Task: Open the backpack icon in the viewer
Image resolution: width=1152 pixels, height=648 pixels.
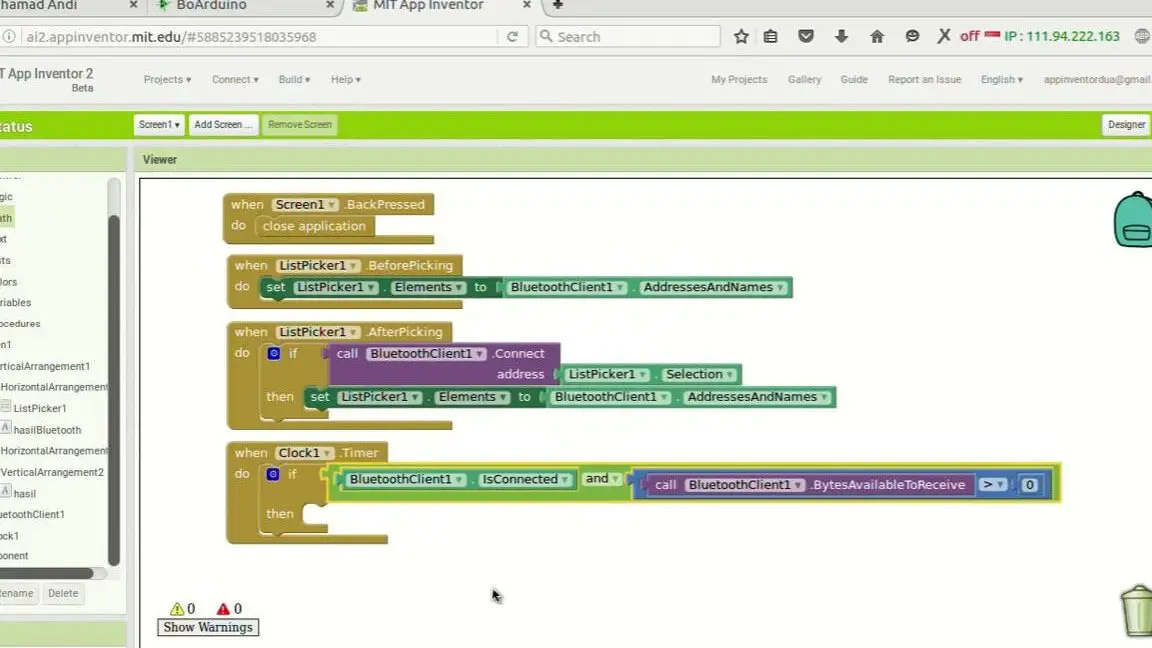Action: pos(1134,219)
